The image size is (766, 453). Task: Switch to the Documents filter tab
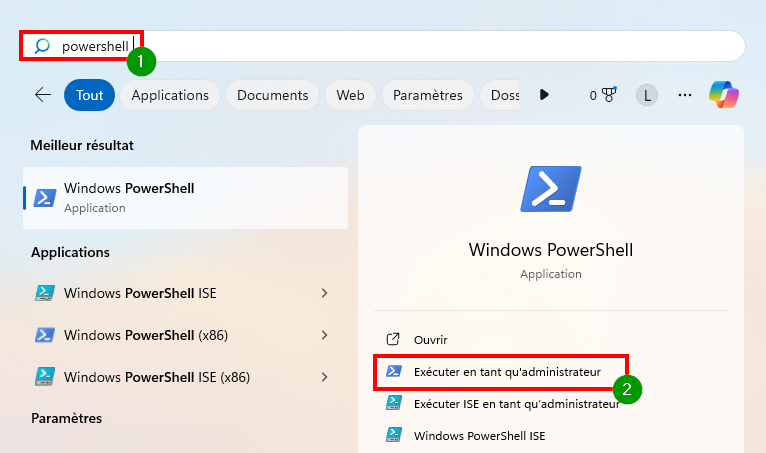click(273, 95)
